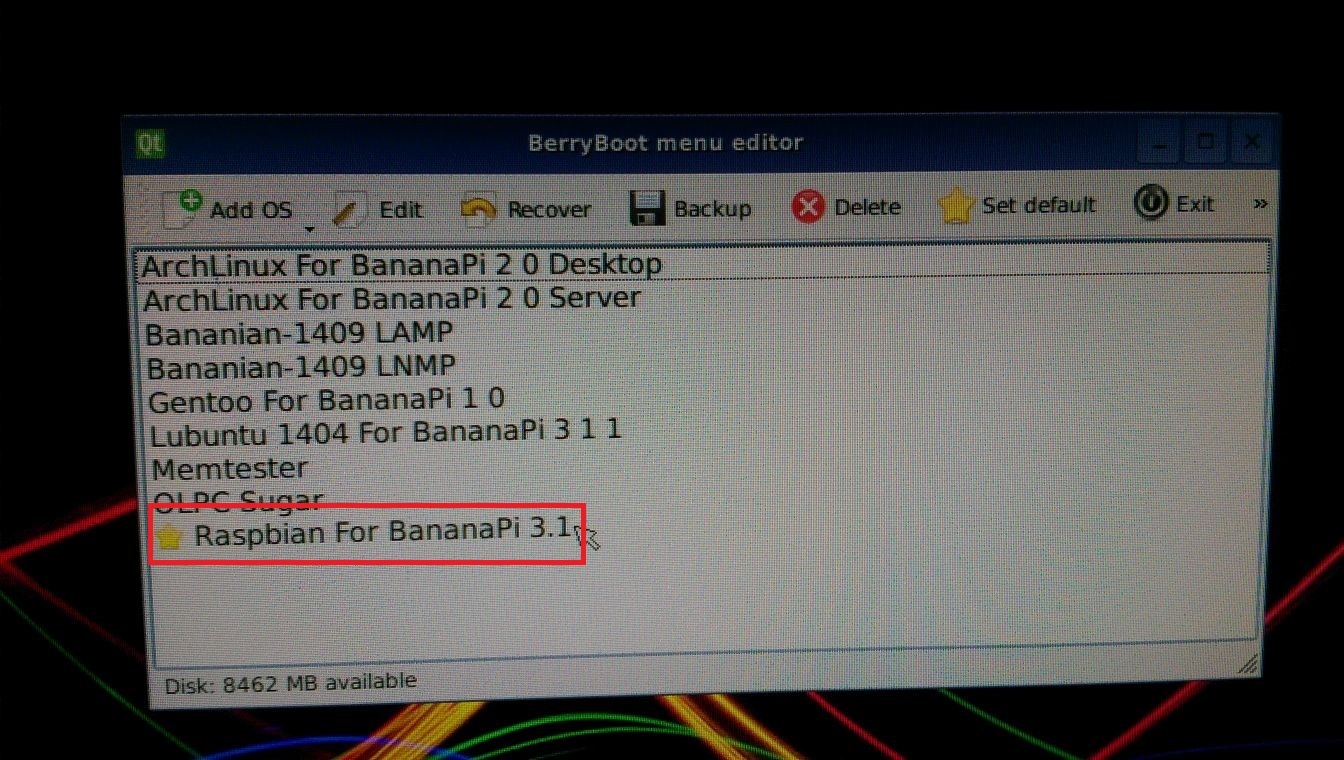Image resolution: width=1344 pixels, height=760 pixels.
Task: Choose the Bananian-1409 LNMP entry
Action: coord(301,367)
